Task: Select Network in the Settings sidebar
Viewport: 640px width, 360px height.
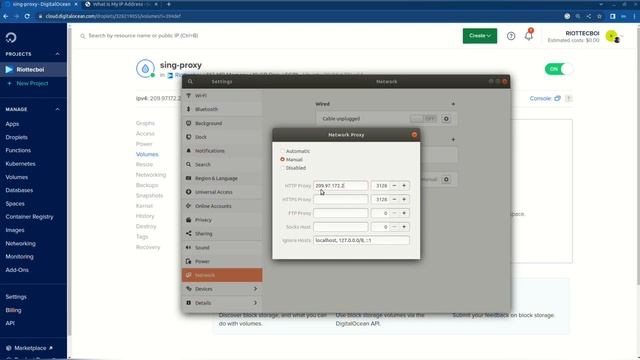Action: 222,275
